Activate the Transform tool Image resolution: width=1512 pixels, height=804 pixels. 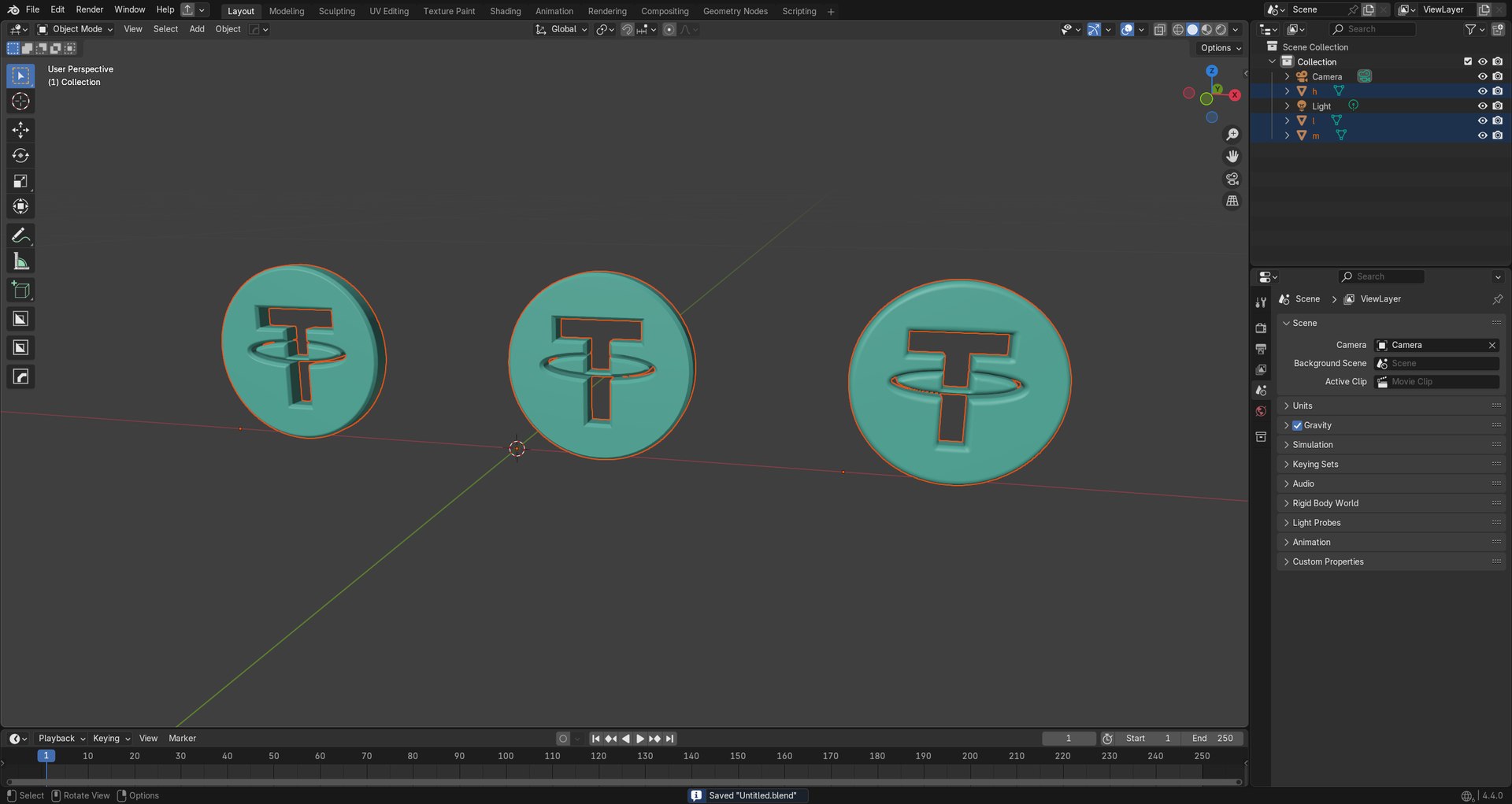click(x=20, y=206)
